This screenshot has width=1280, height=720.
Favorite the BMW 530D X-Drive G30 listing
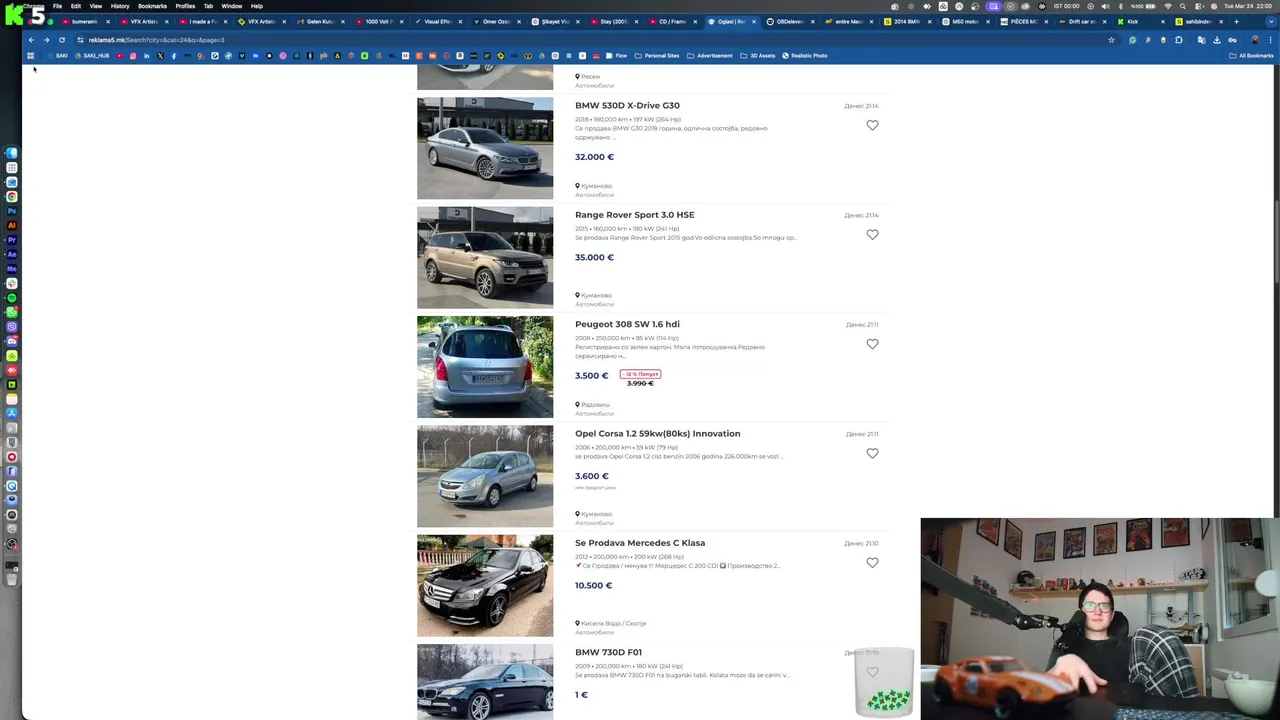tap(872, 125)
